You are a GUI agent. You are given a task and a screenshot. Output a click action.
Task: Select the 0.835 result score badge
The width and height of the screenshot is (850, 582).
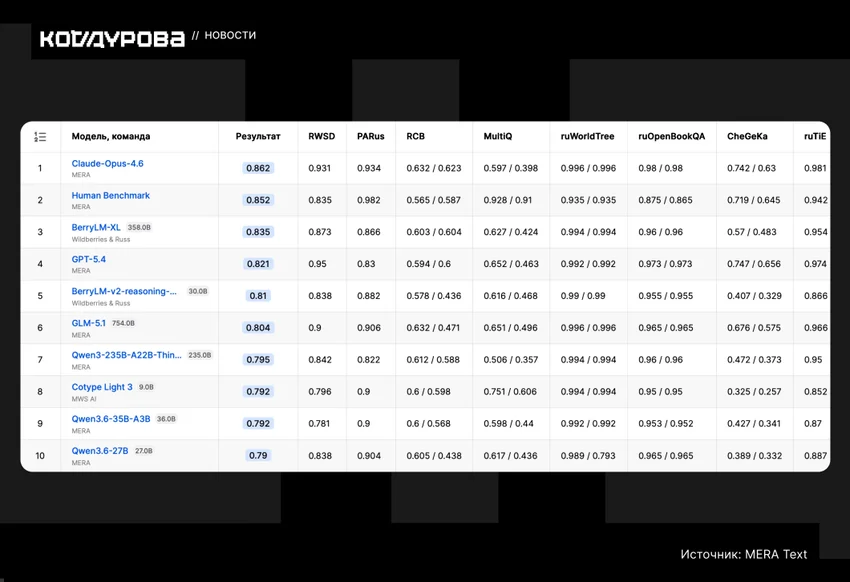[258, 232]
